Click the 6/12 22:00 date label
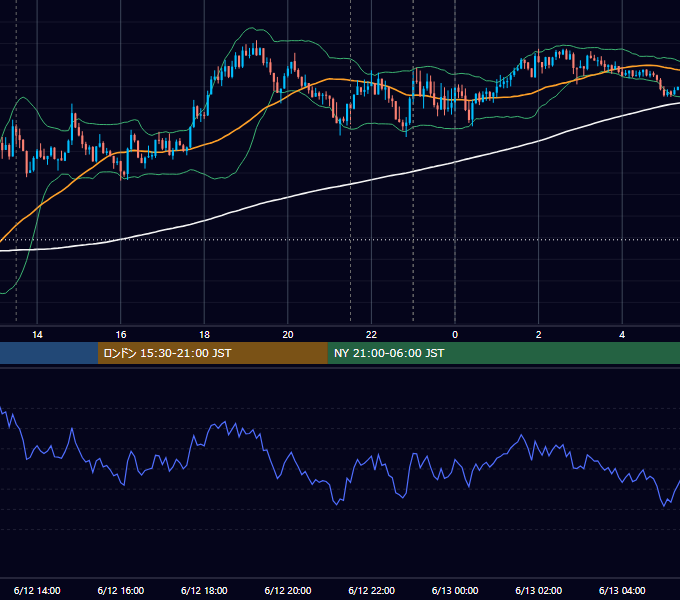The image size is (680, 600). (372, 590)
